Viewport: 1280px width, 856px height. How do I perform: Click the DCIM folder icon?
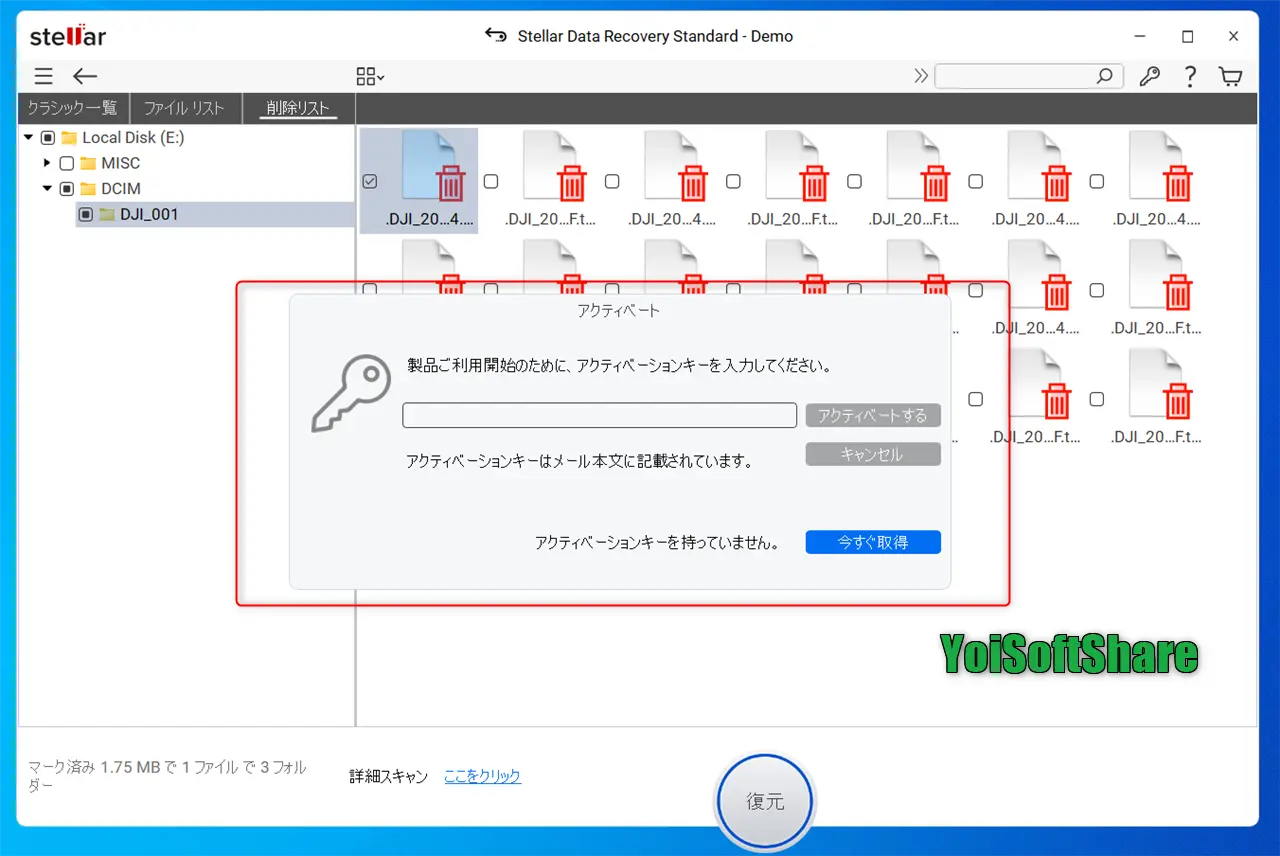coord(88,188)
